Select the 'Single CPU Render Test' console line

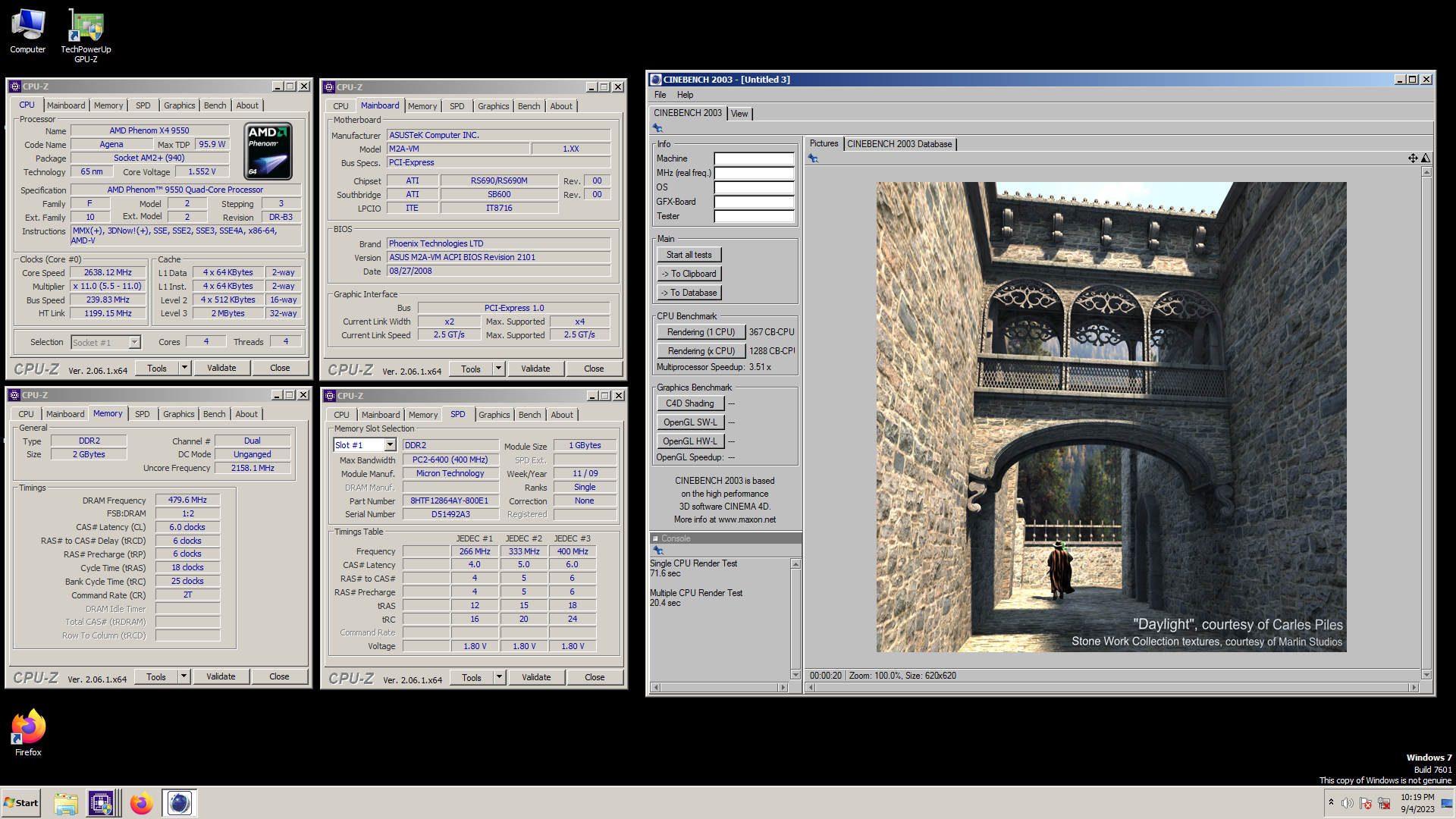point(693,563)
